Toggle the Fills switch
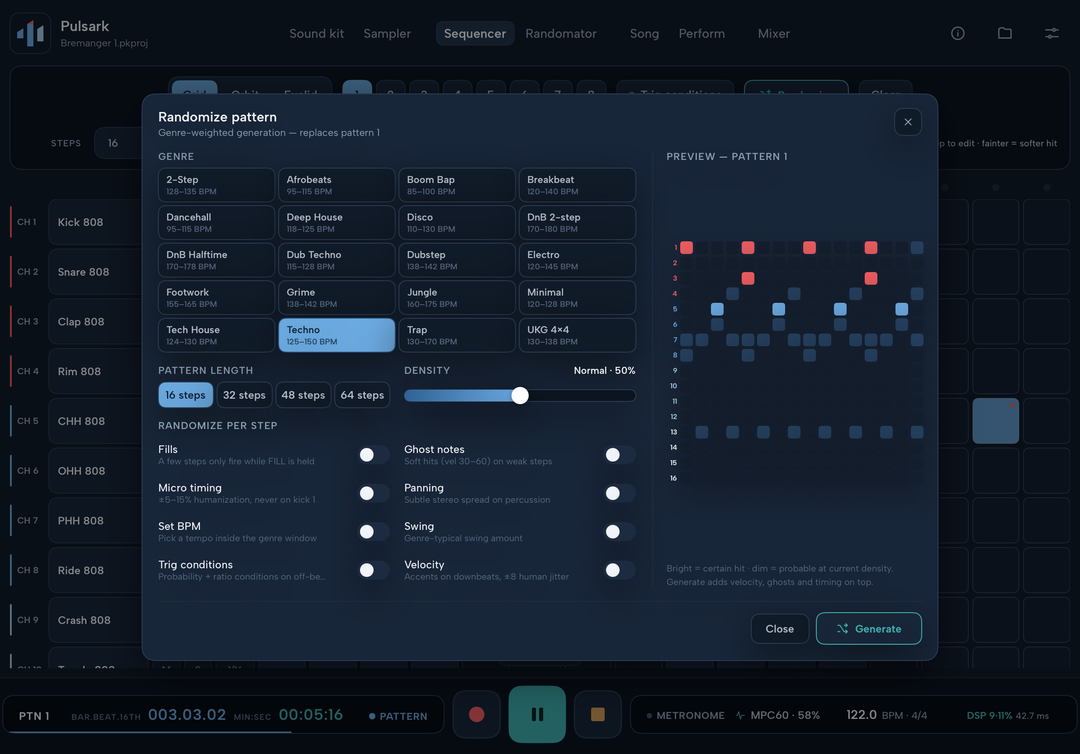This screenshot has width=1080, height=754. click(374, 454)
